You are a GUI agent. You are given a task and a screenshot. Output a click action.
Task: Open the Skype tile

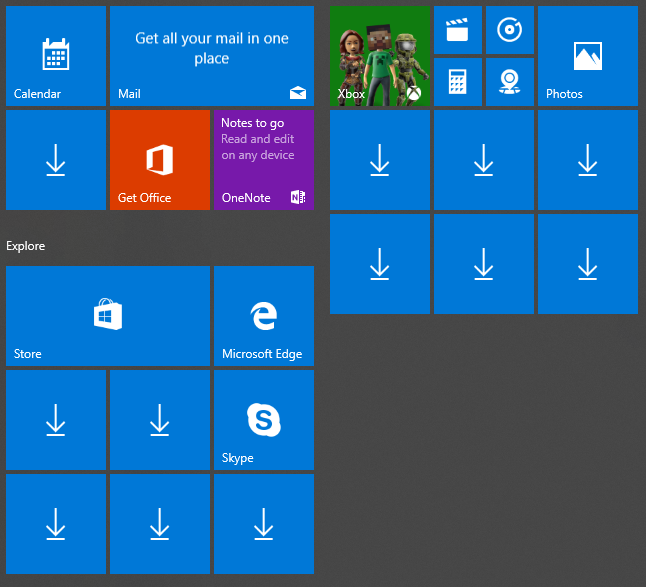(264, 420)
